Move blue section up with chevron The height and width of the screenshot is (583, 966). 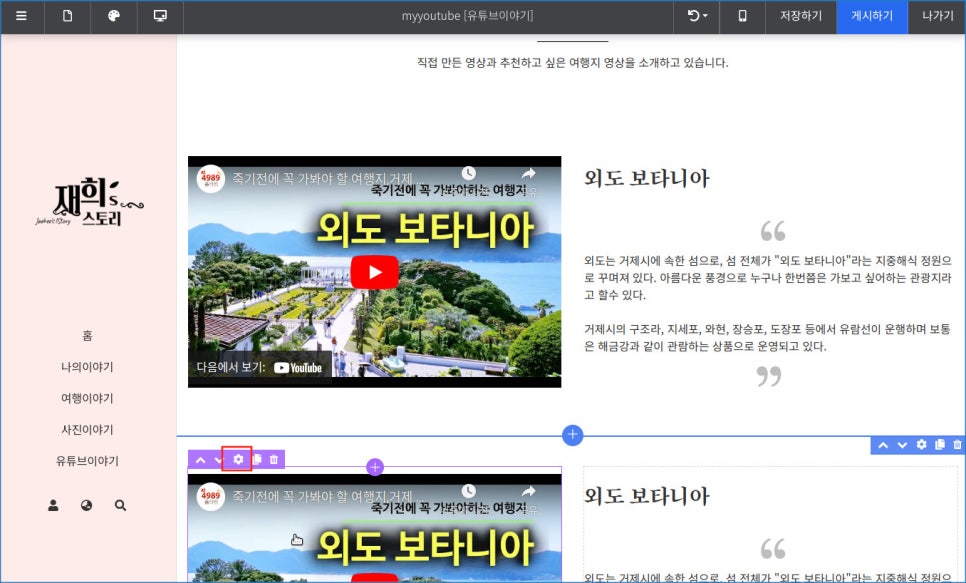(x=883, y=445)
